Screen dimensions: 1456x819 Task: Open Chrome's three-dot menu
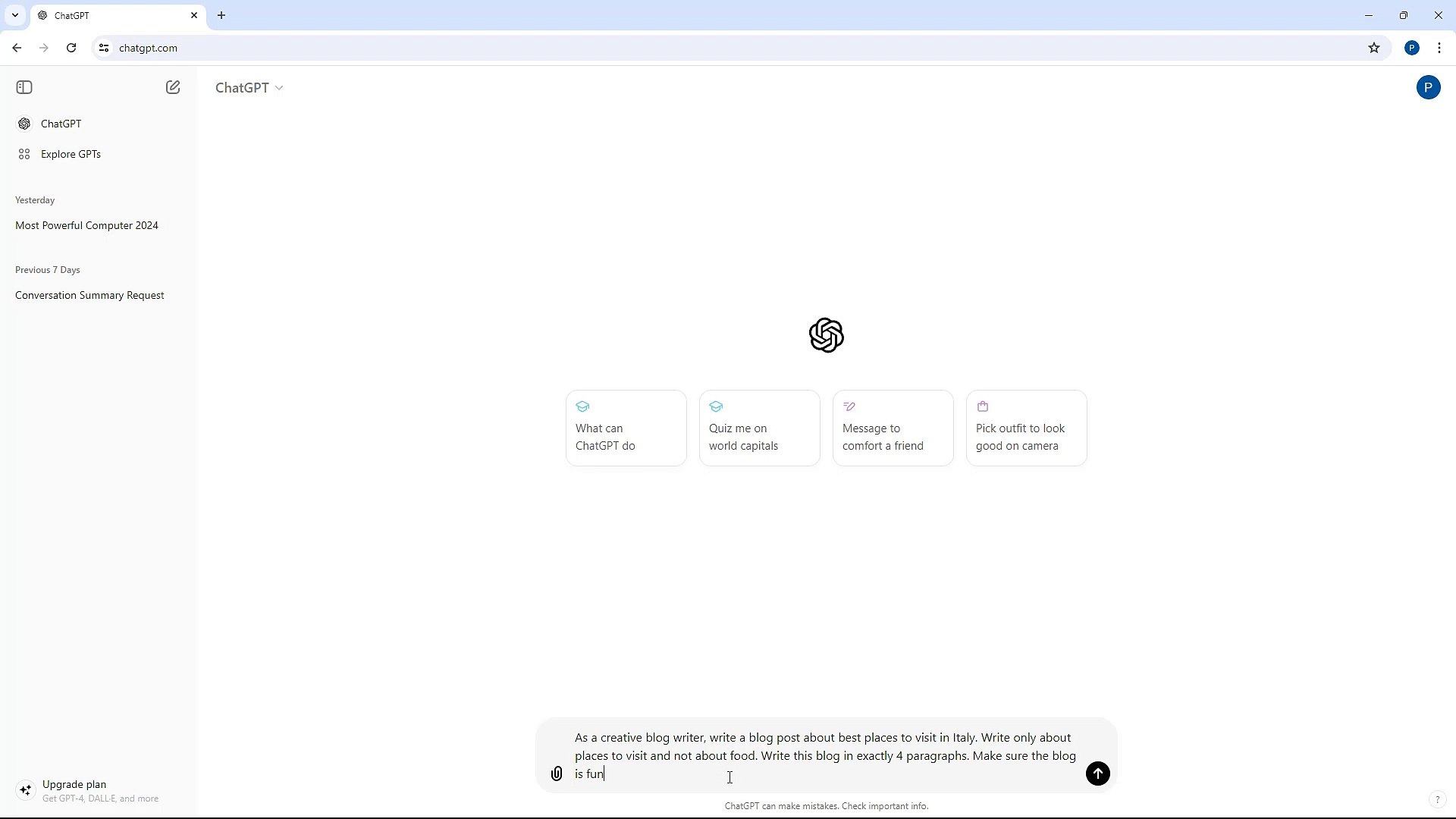(x=1439, y=48)
